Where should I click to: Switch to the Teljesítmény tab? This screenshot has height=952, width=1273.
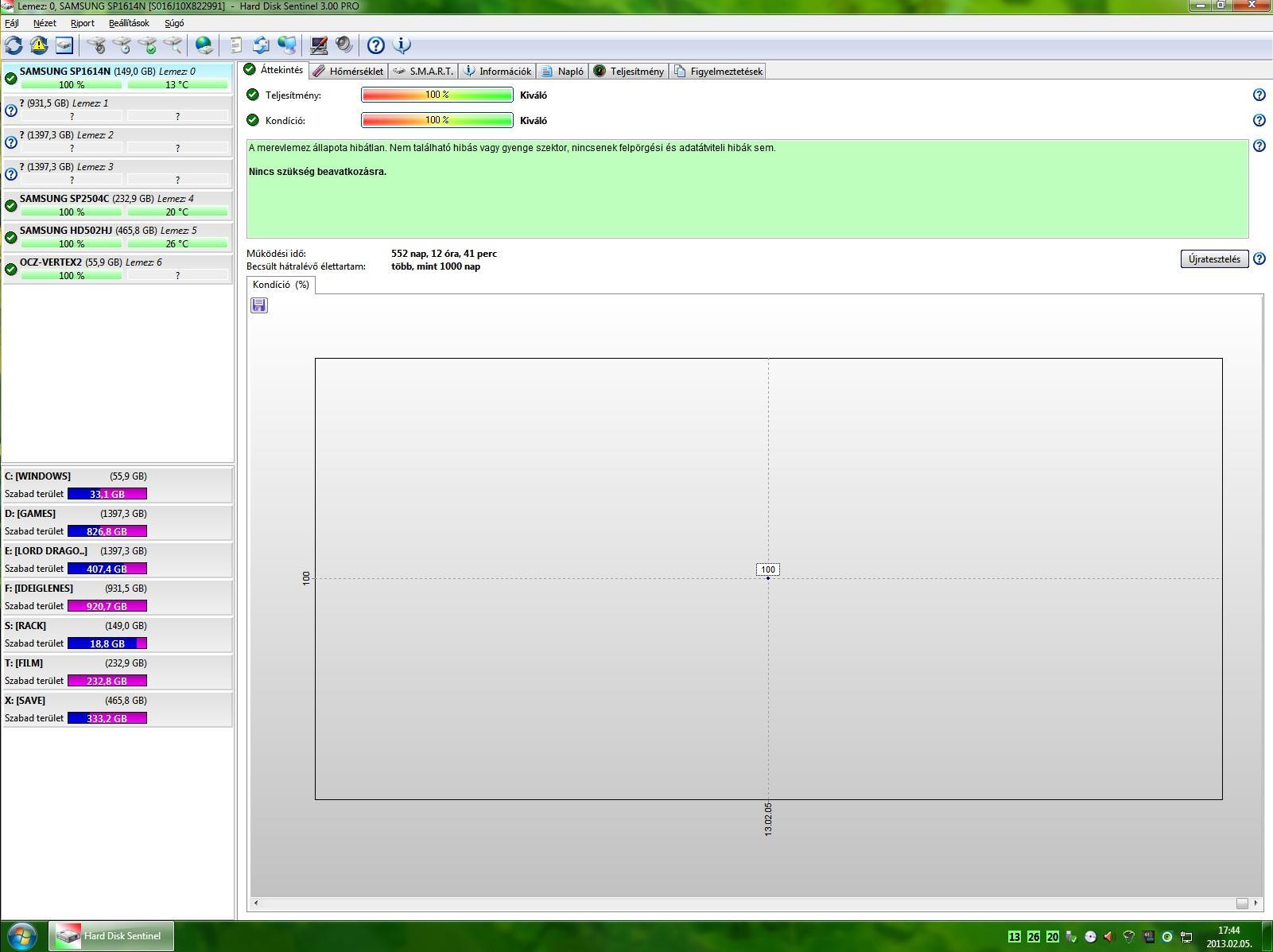(x=629, y=72)
